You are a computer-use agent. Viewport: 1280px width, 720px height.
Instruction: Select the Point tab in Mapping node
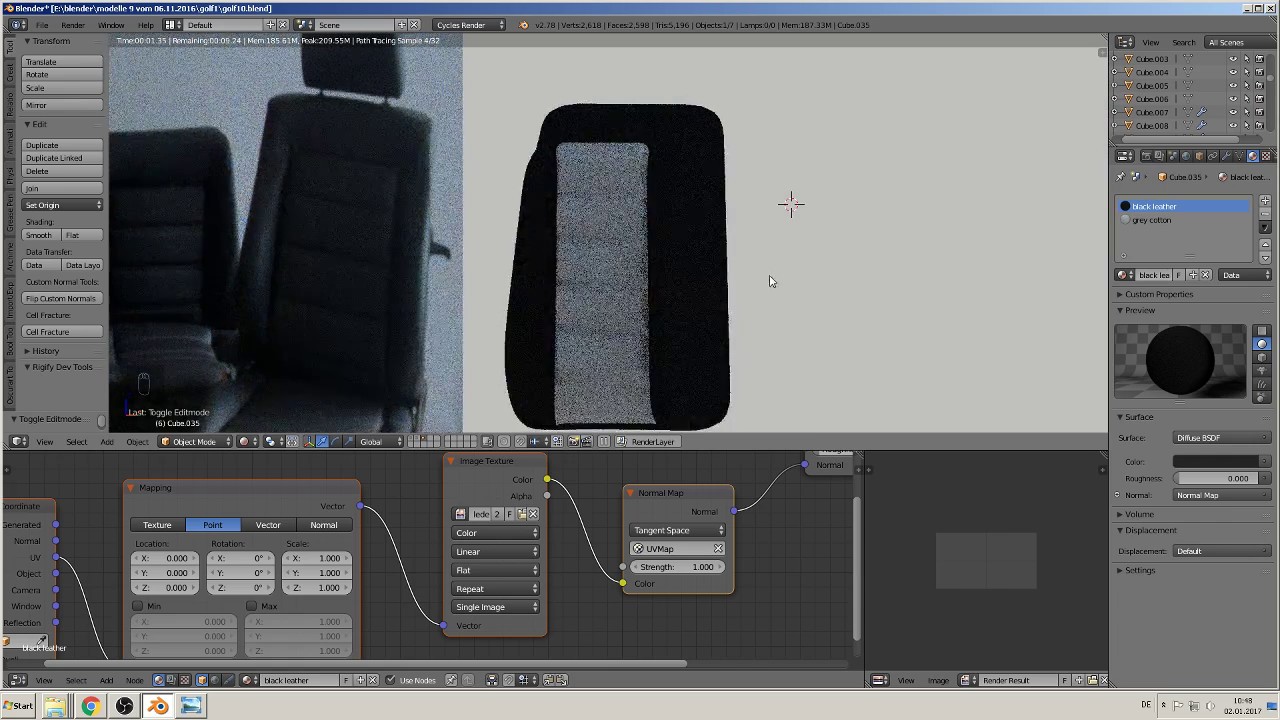(213, 525)
